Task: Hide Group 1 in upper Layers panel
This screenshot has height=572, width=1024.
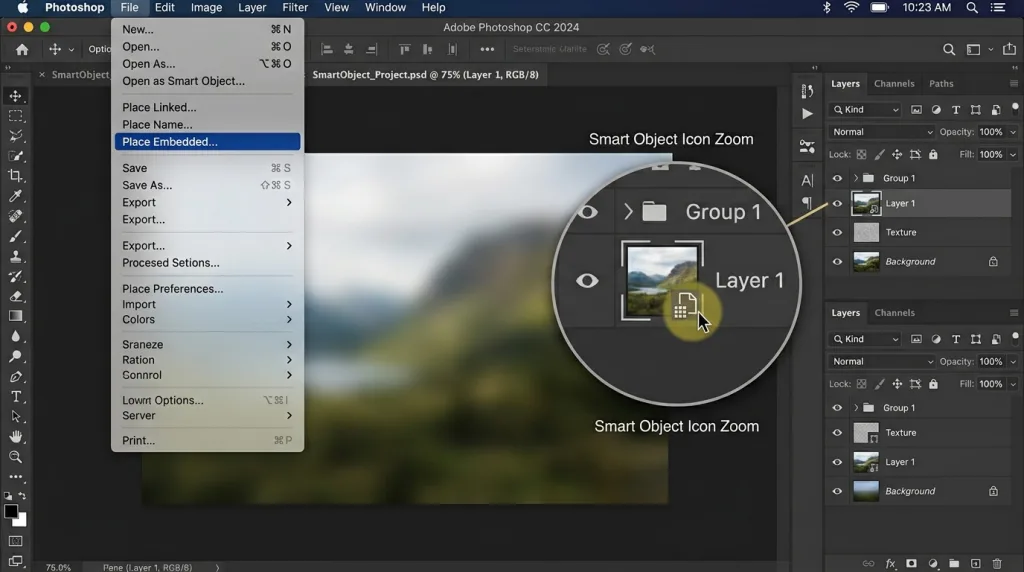Action: point(837,178)
